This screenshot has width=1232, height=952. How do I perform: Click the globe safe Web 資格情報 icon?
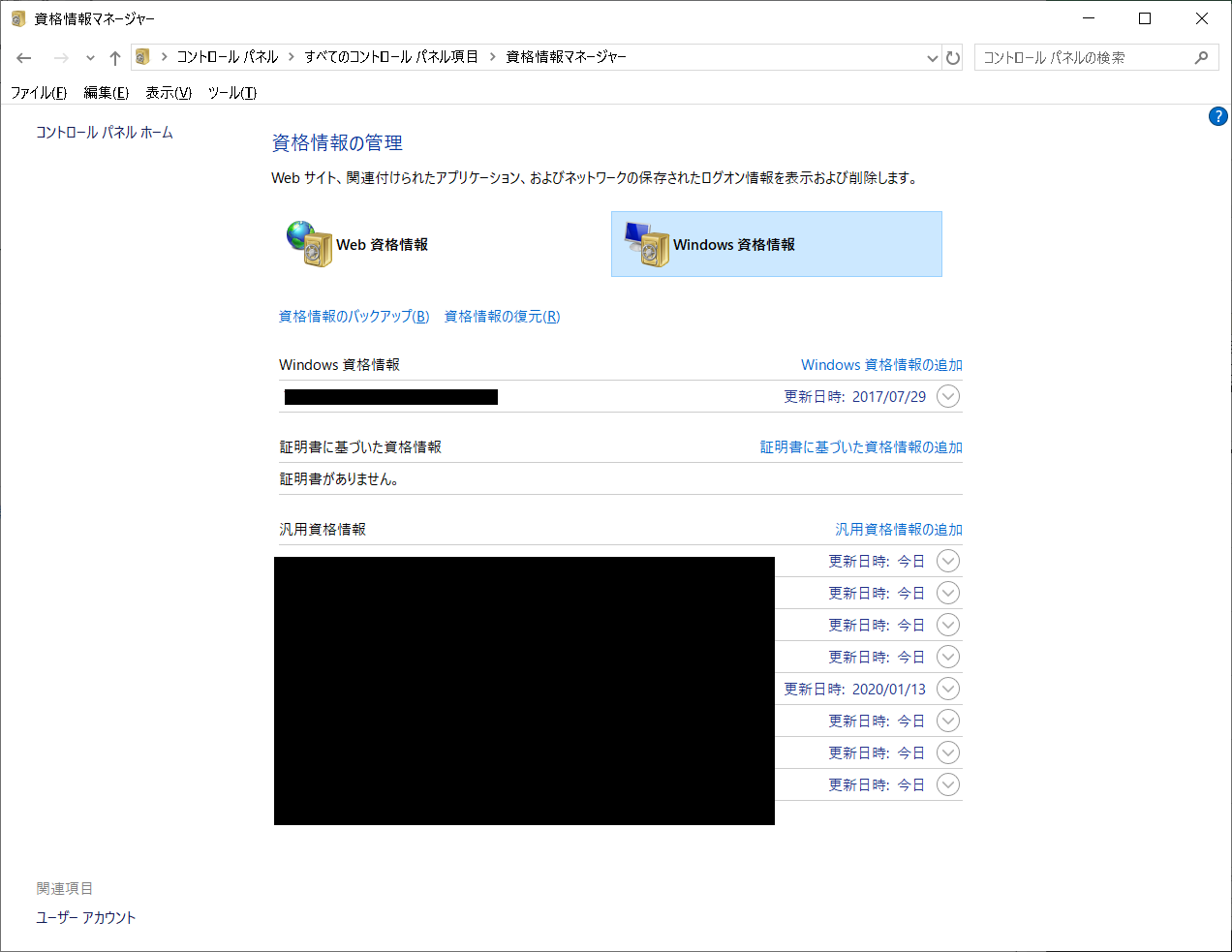pos(309,243)
